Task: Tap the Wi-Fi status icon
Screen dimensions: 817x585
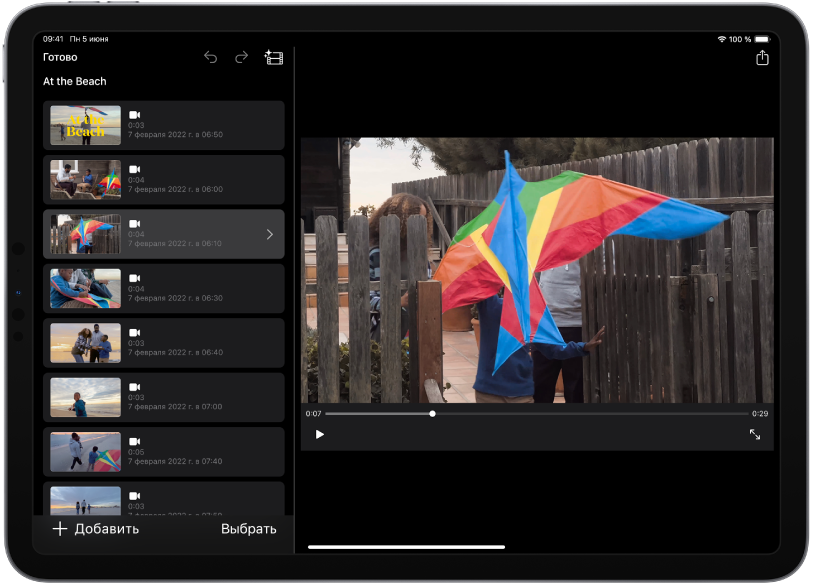Action: [722, 39]
